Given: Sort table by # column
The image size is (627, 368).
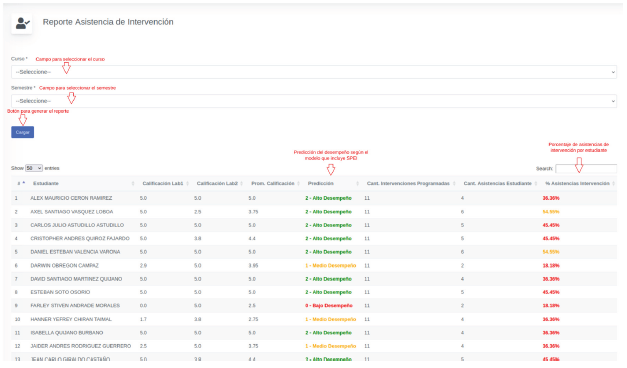Looking at the screenshot, I should tap(21, 183).
